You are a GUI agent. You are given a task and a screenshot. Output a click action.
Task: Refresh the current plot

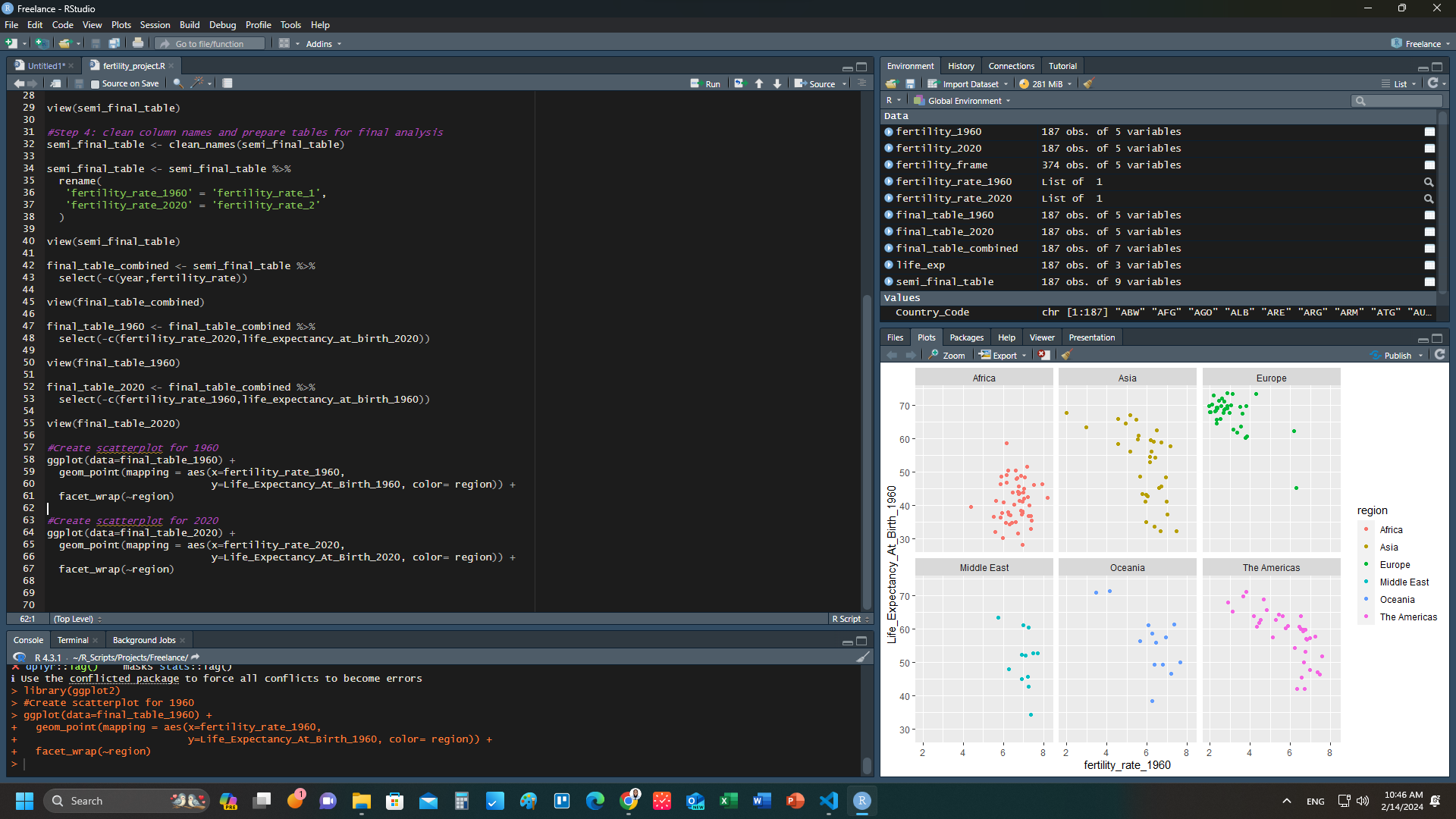1440,355
